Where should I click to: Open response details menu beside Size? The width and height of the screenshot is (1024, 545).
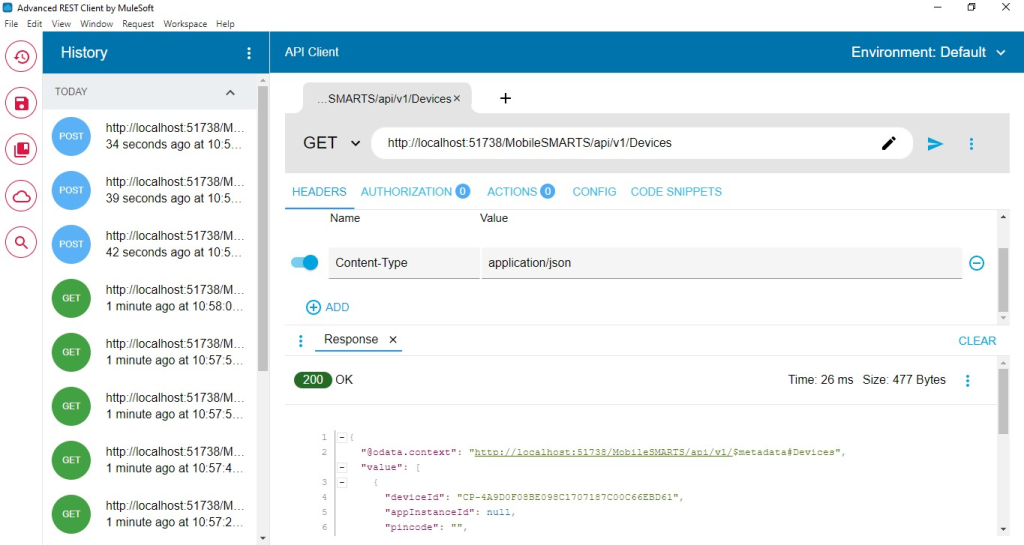[x=967, y=381]
